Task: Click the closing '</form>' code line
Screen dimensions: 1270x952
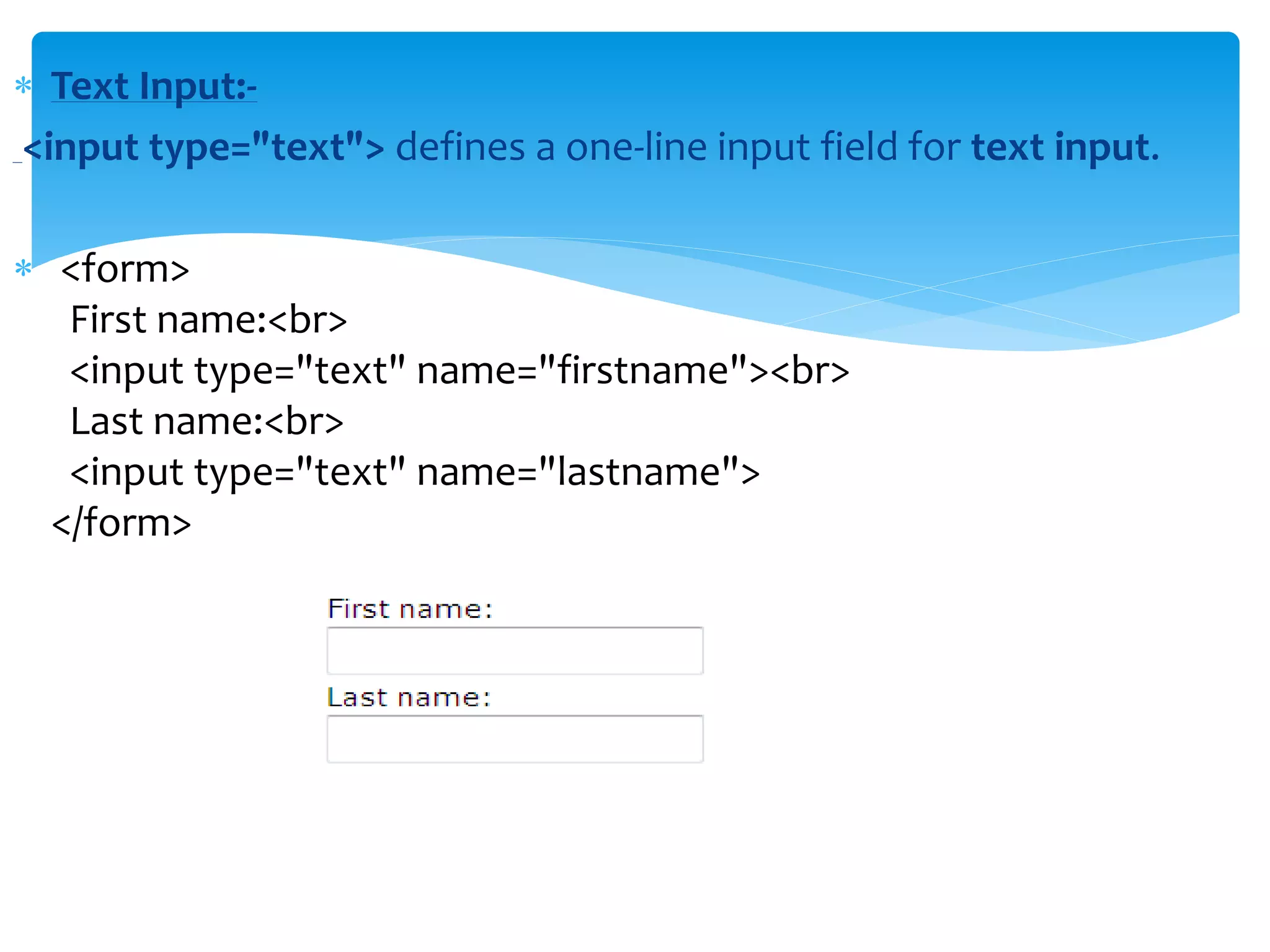Action: (x=122, y=522)
